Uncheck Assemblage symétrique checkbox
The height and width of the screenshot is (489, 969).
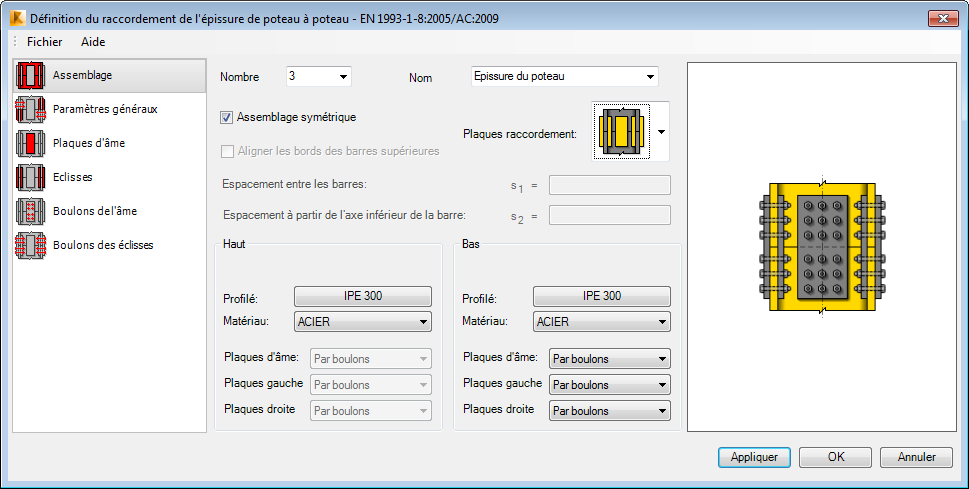(x=227, y=117)
